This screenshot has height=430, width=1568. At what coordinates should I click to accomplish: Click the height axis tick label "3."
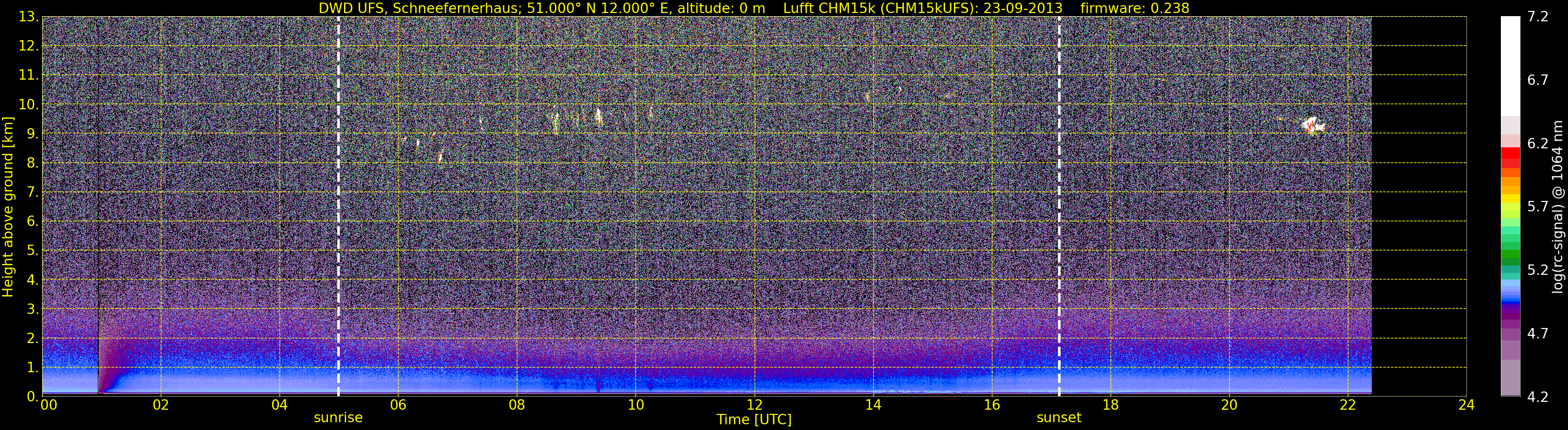[33, 309]
